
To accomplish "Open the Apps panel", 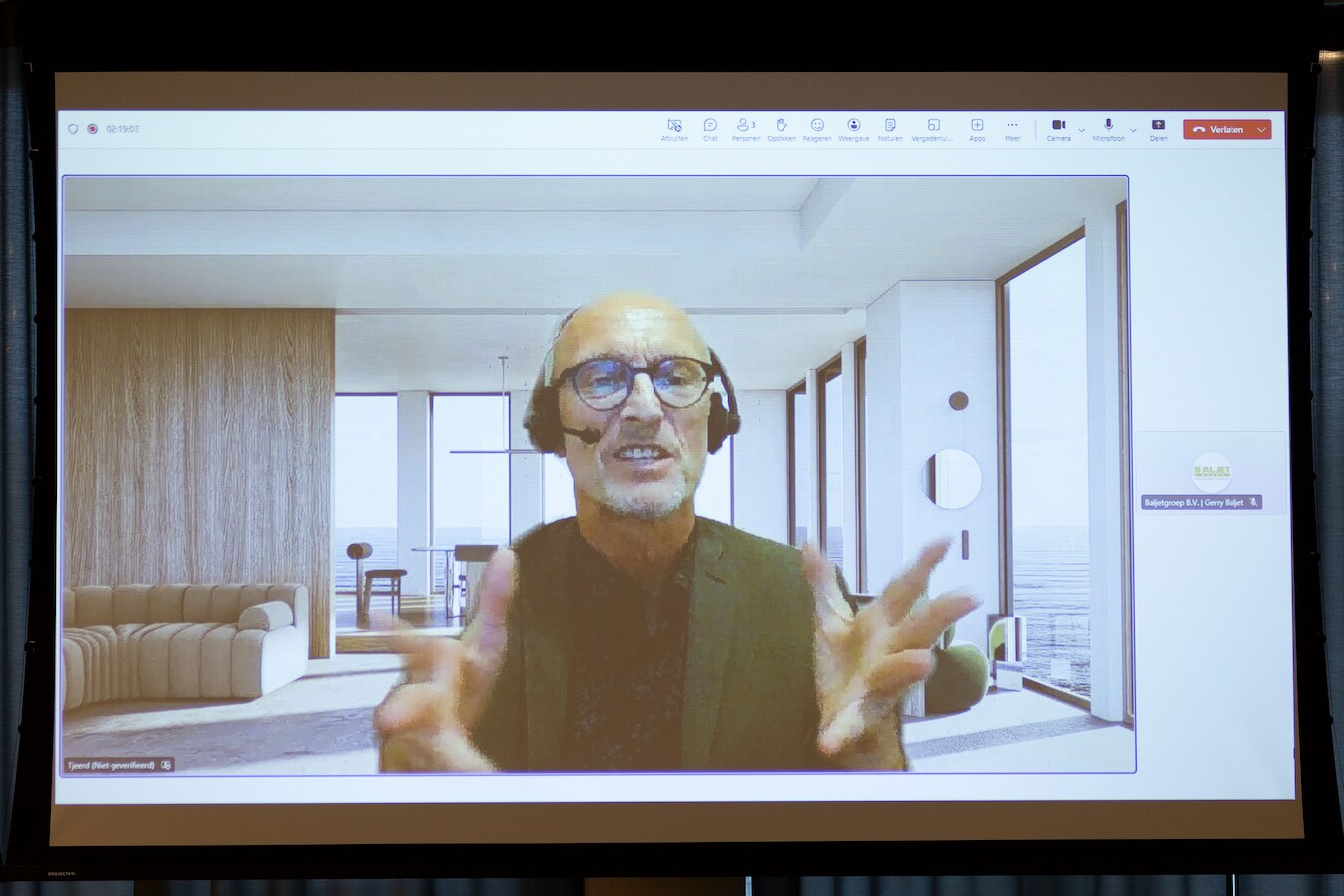I will coord(977,127).
